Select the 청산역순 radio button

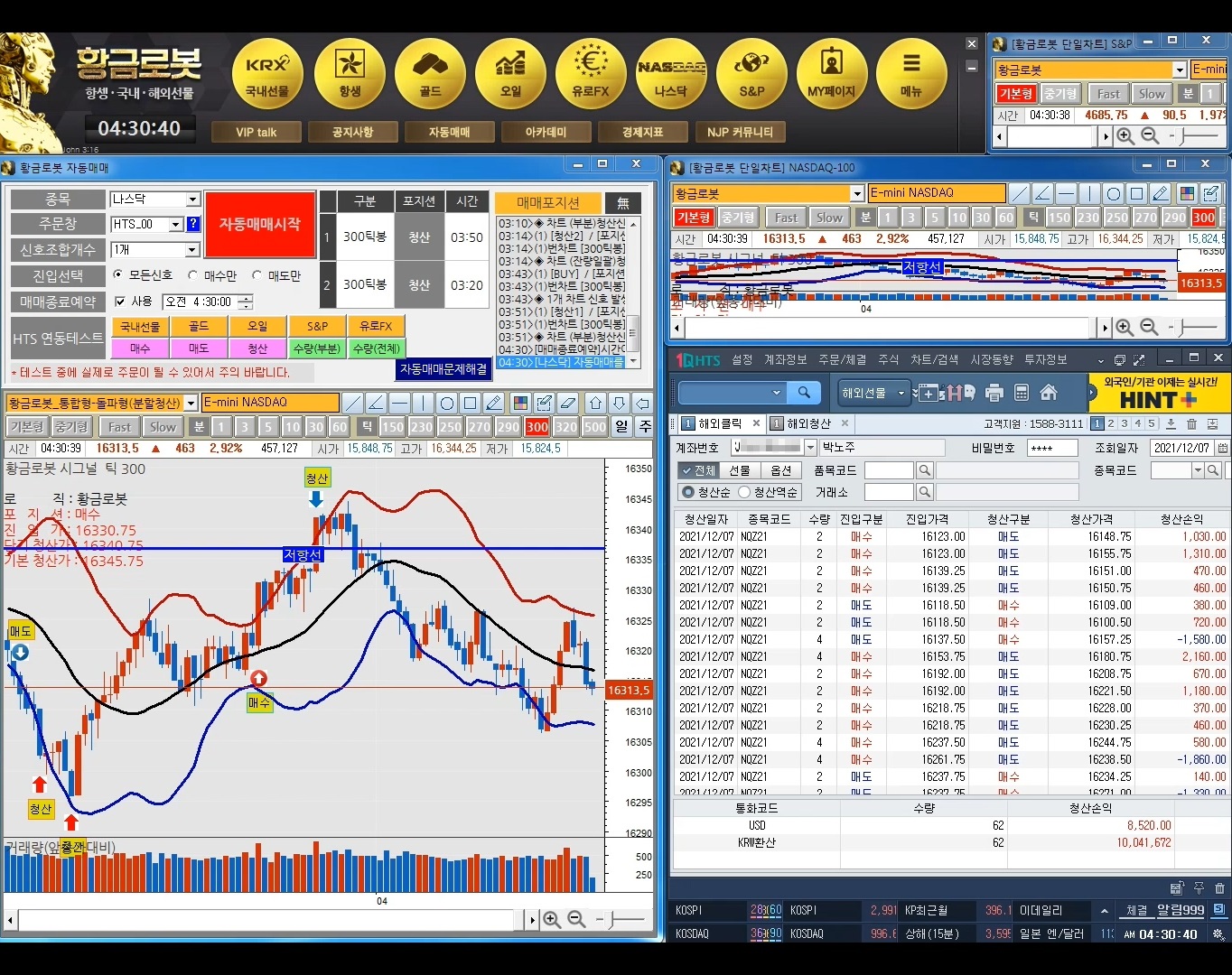pos(744,492)
